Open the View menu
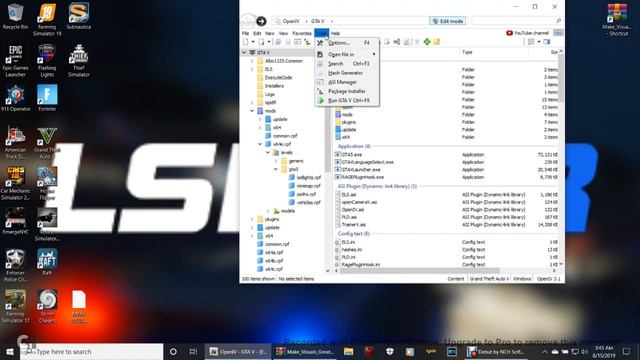The width and height of the screenshot is (640, 360). pos(283,33)
